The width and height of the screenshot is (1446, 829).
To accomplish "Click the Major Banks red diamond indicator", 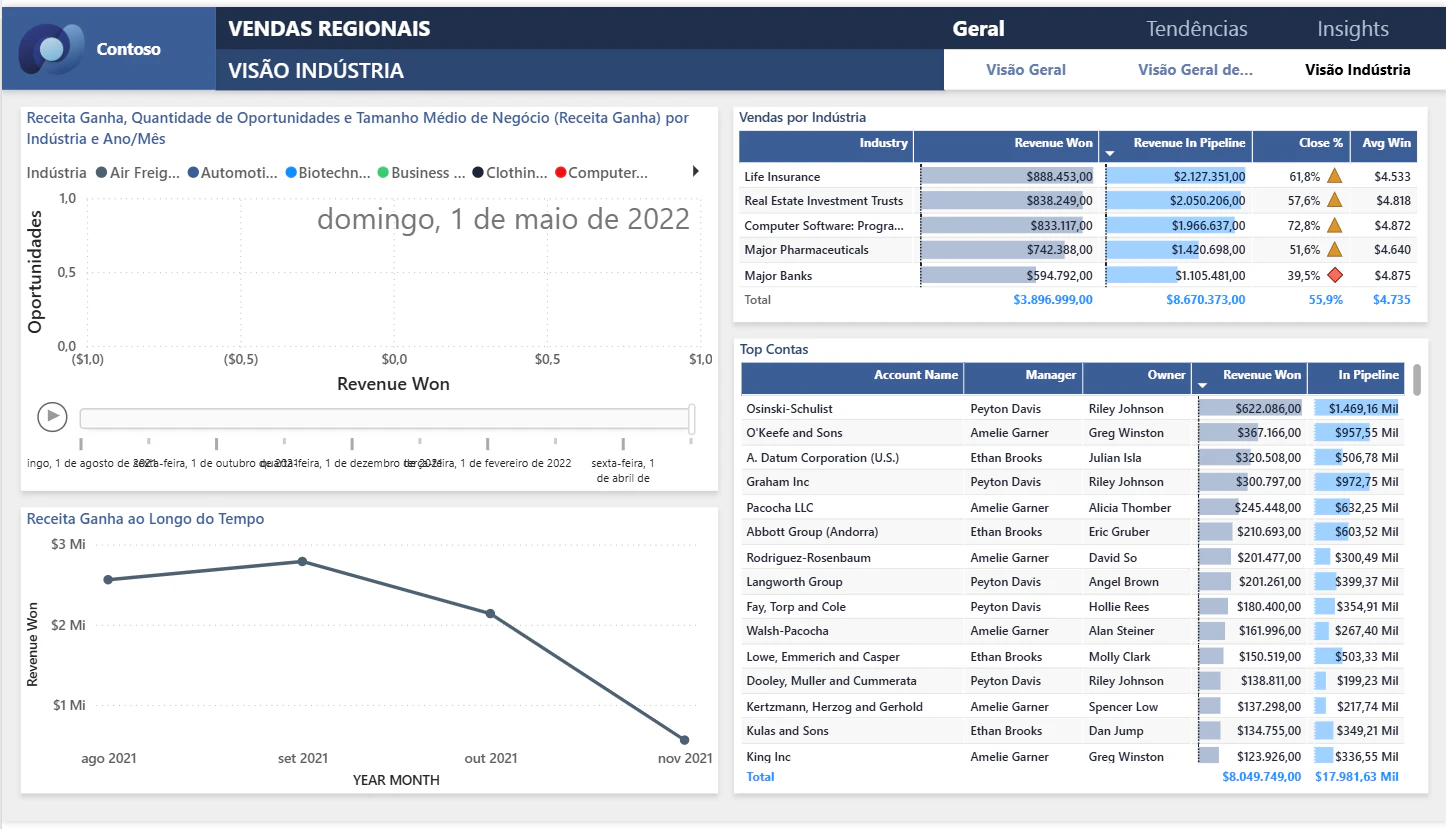I will pos(1334,275).
